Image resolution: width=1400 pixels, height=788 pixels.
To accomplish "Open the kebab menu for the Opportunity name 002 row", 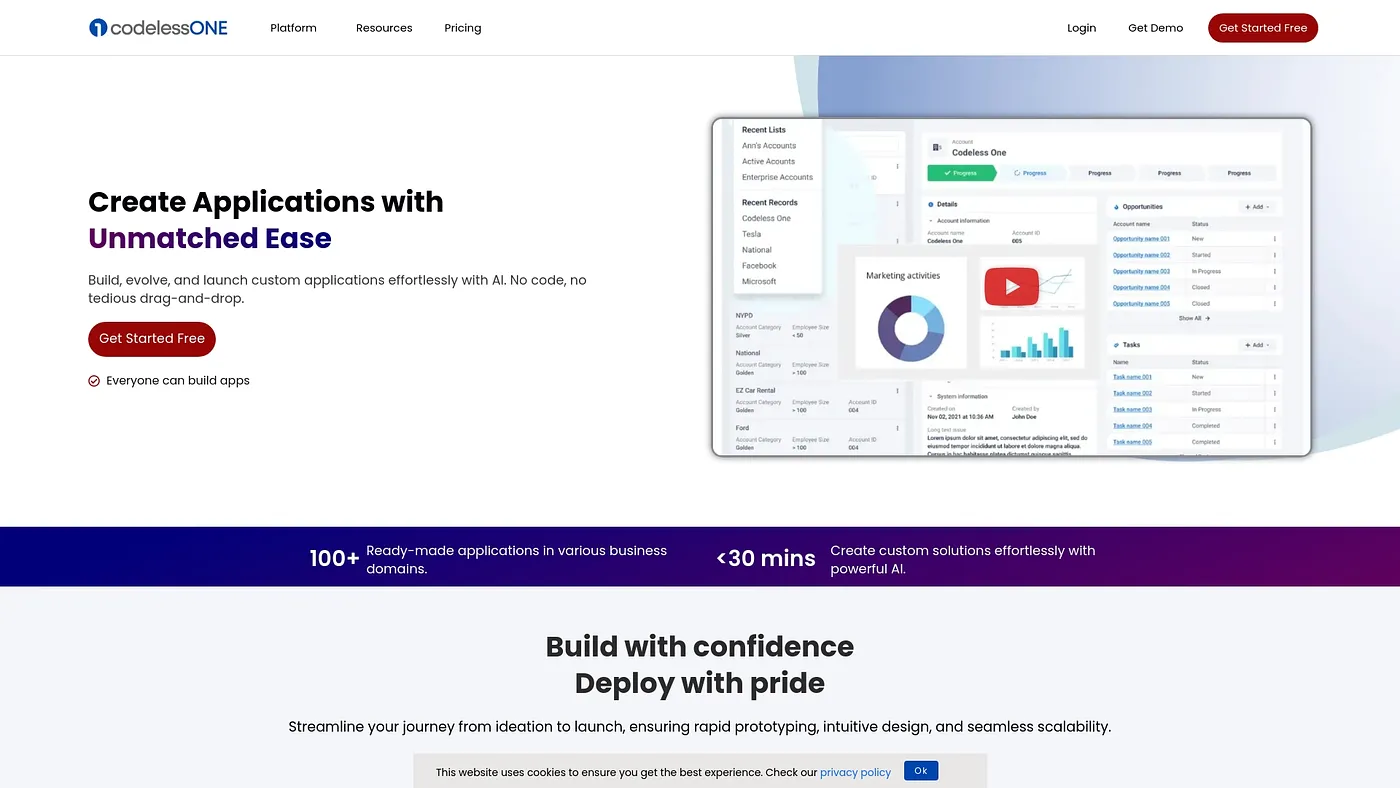I will pyautogui.click(x=1275, y=255).
